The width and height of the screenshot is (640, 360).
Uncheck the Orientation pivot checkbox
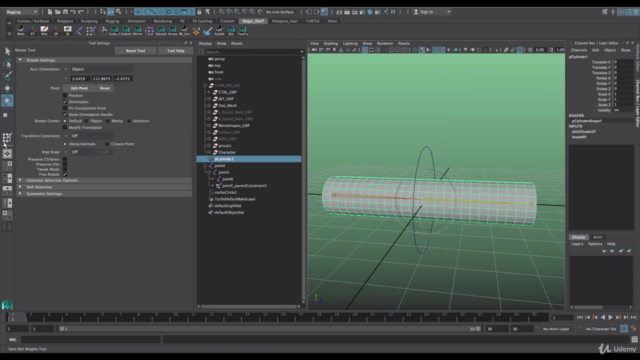tap(65, 102)
